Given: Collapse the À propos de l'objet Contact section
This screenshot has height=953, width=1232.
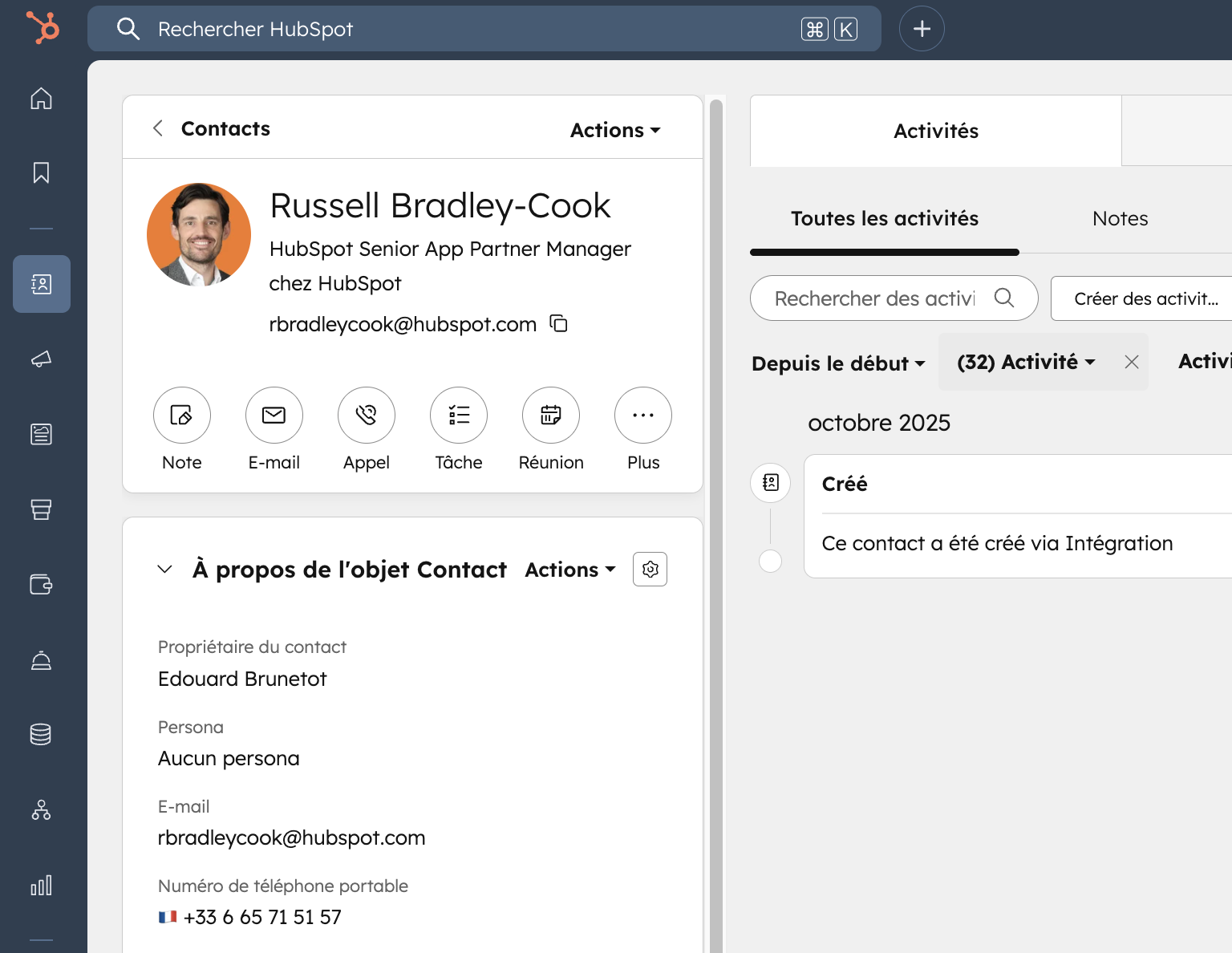Looking at the screenshot, I should click(164, 569).
